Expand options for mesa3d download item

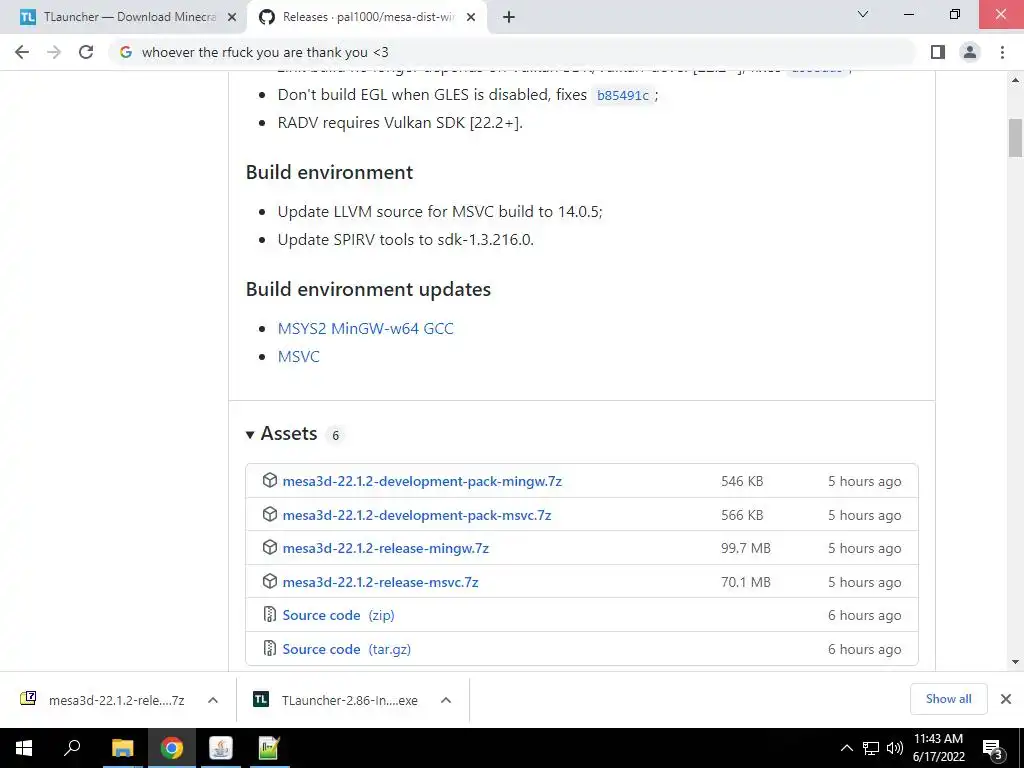tap(213, 700)
